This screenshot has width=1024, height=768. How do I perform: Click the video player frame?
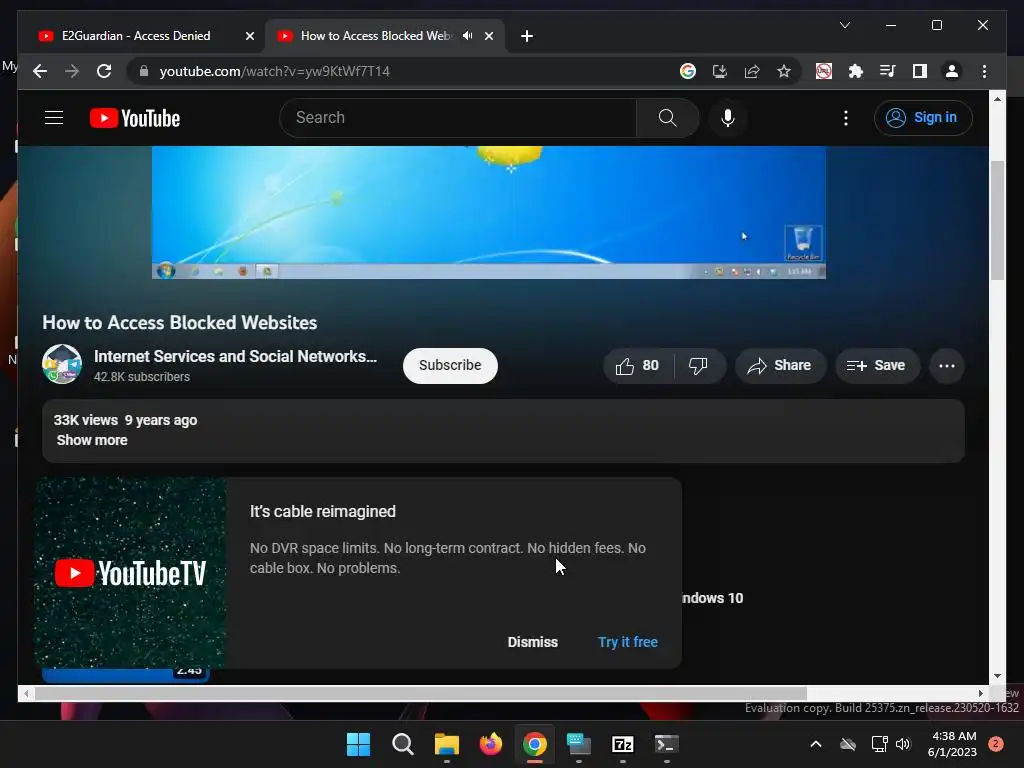[x=488, y=212]
